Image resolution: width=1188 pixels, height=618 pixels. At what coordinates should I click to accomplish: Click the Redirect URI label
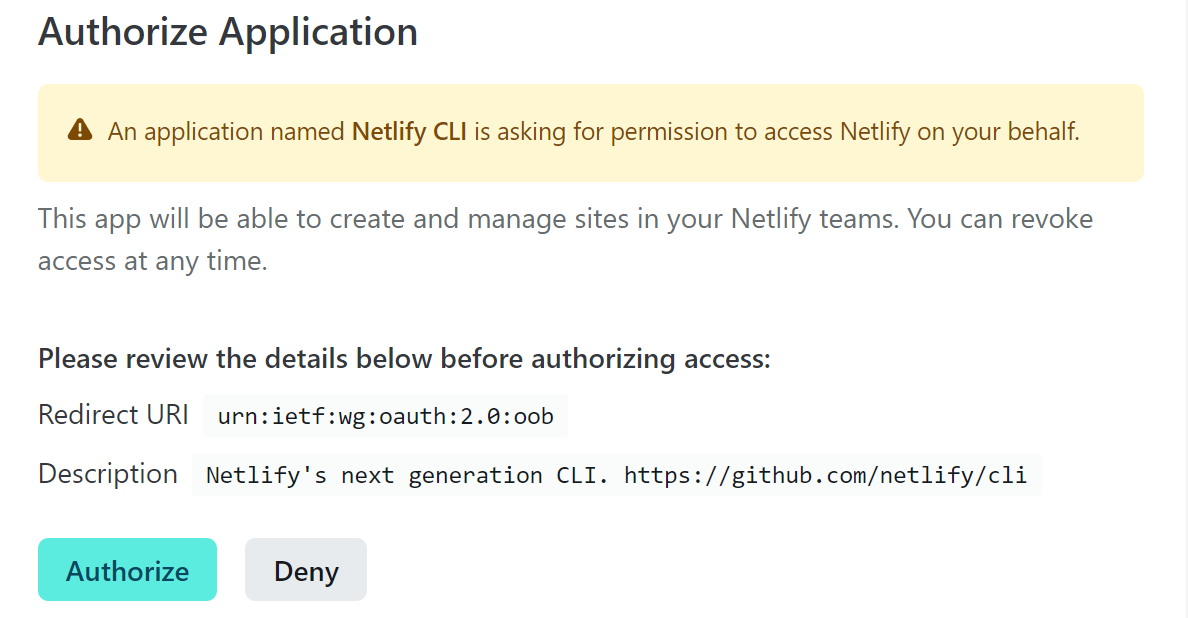pyautogui.click(x=113, y=415)
